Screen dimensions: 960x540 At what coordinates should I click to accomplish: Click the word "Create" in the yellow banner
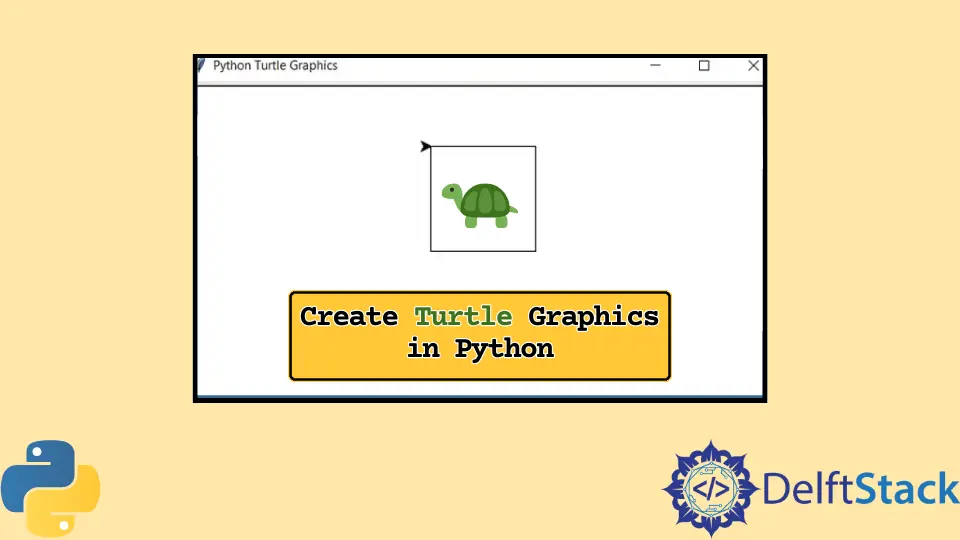[x=349, y=317]
